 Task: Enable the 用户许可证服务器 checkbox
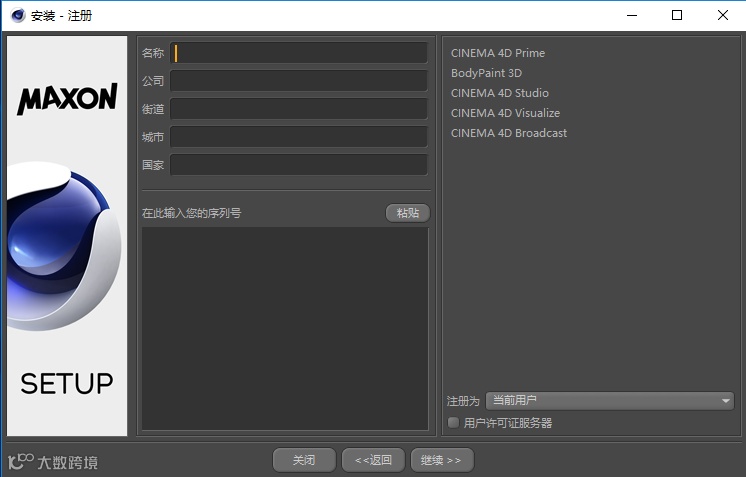(453, 422)
